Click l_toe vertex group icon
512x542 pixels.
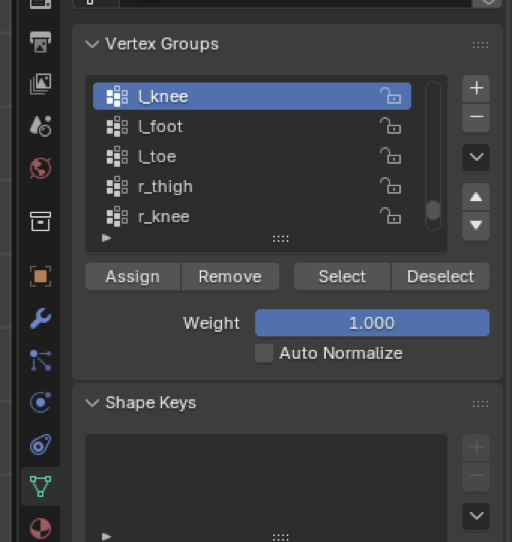pos(117,156)
